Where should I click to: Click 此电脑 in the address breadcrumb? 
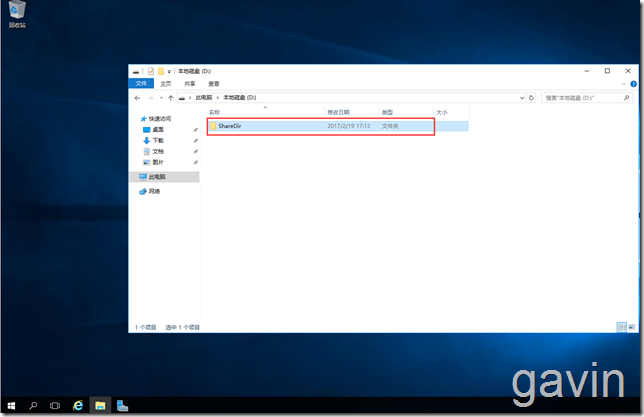click(204, 97)
